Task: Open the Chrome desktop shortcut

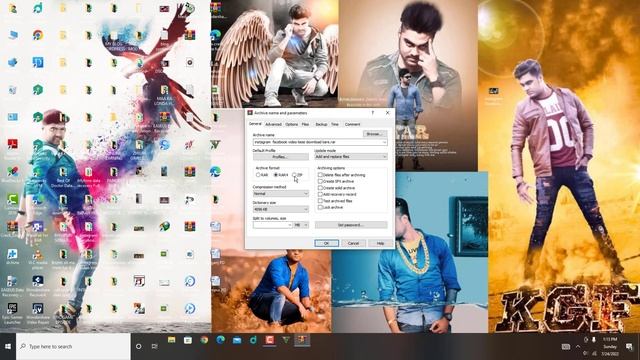Action: pos(38,35)
